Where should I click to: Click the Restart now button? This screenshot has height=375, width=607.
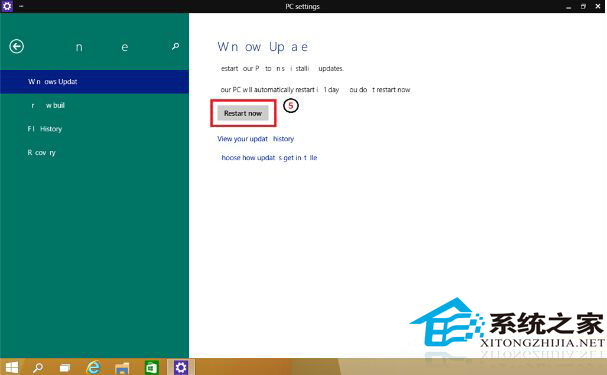(243, 113)
